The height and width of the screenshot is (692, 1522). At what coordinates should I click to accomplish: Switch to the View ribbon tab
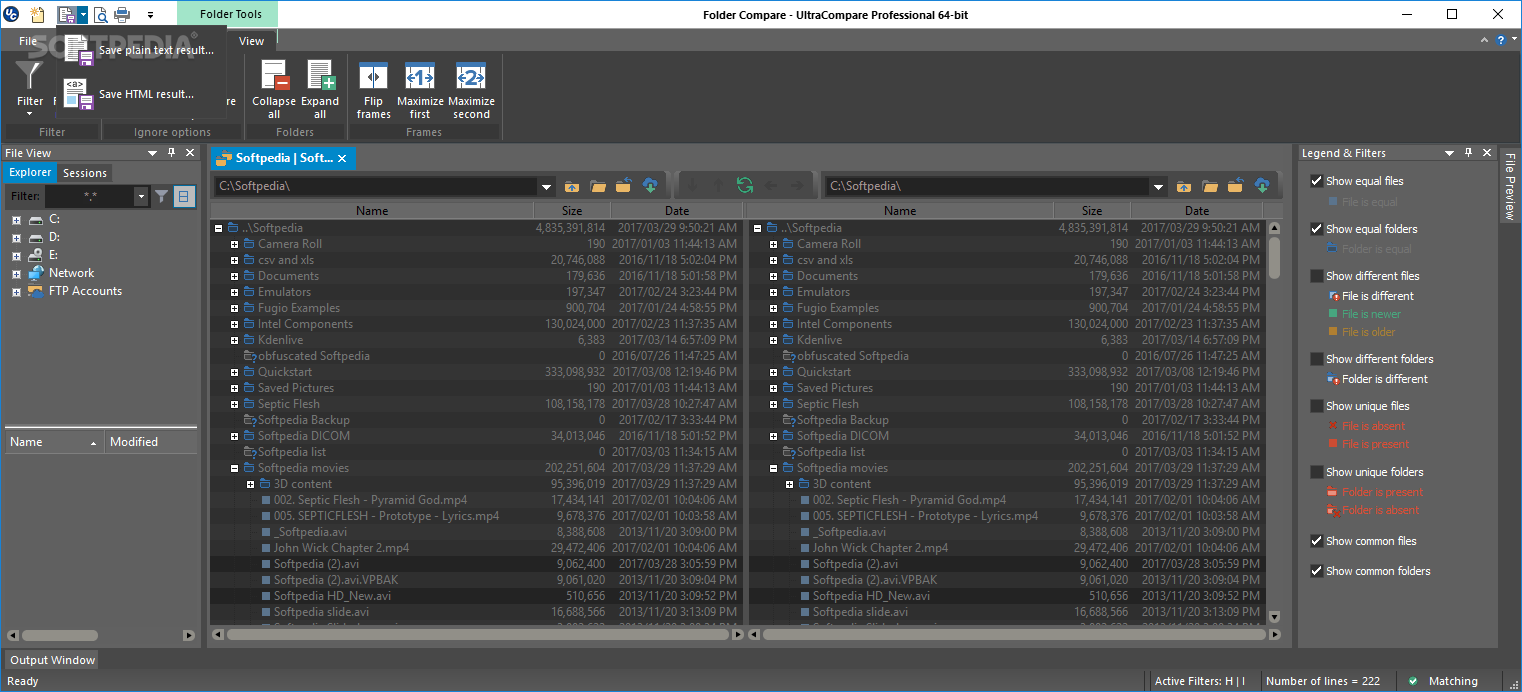click(x=252, y=41)
